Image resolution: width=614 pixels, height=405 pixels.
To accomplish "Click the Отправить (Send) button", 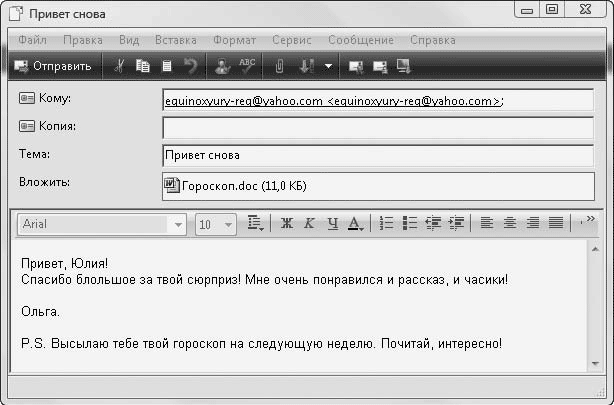I will point(54,67).
